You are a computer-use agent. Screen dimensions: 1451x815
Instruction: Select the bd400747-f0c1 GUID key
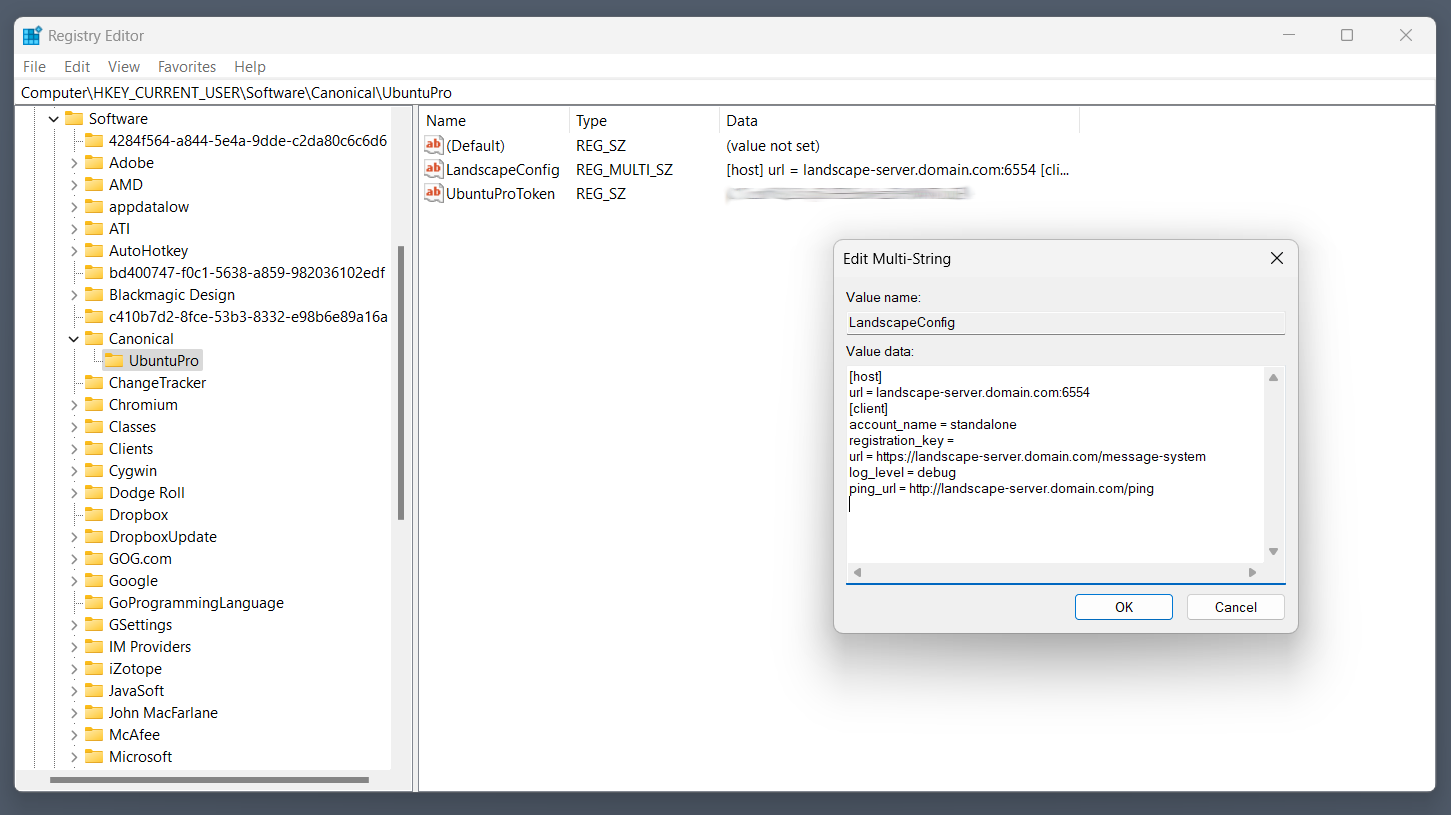(247, 273)
